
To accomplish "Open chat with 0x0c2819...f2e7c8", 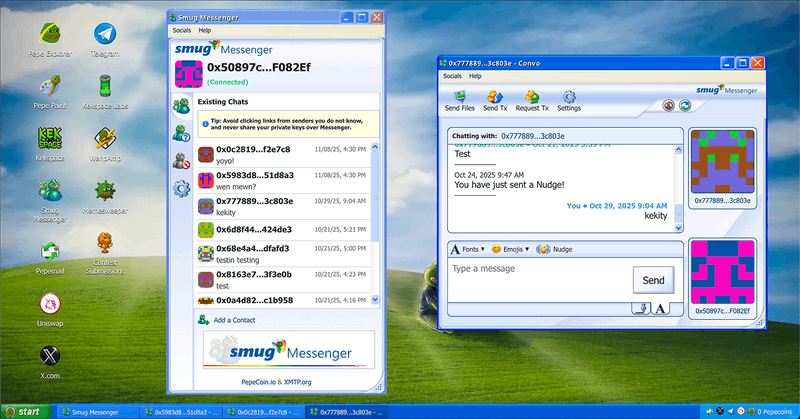I will click(283, 155).
